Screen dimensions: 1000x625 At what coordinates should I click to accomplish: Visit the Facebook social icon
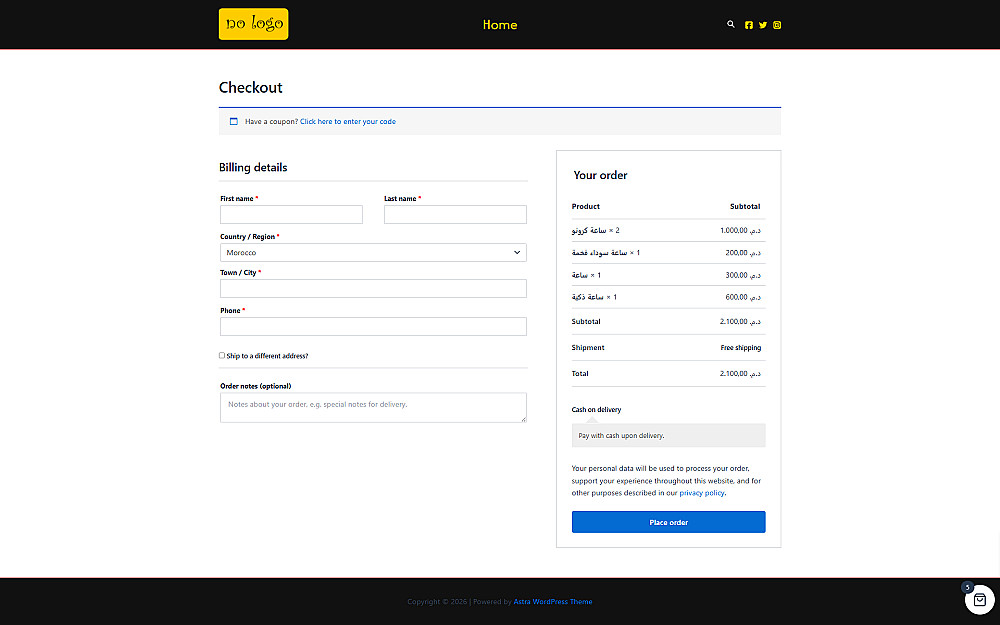click(x=749, y=25)
